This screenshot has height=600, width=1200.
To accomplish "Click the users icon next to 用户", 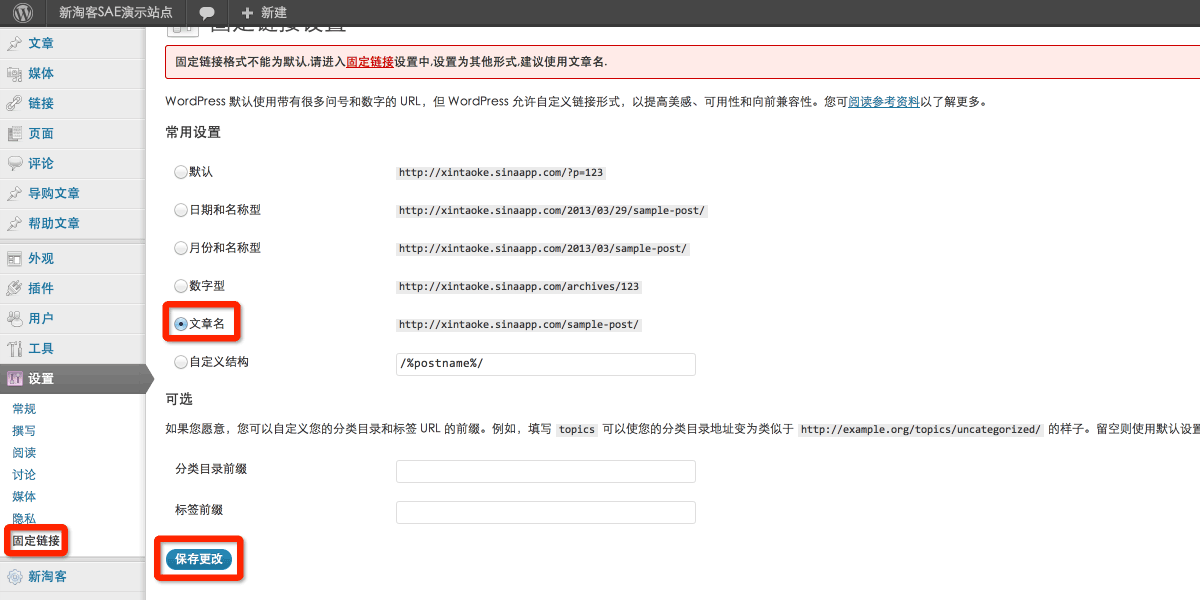I will [15, 319].
